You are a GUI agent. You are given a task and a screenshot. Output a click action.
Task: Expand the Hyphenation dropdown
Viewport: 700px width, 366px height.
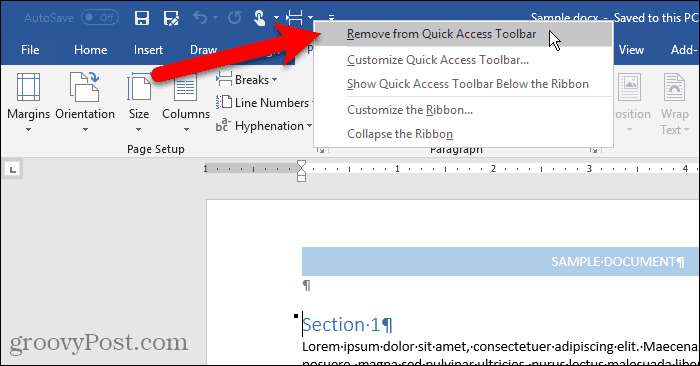tap(264, 126)
